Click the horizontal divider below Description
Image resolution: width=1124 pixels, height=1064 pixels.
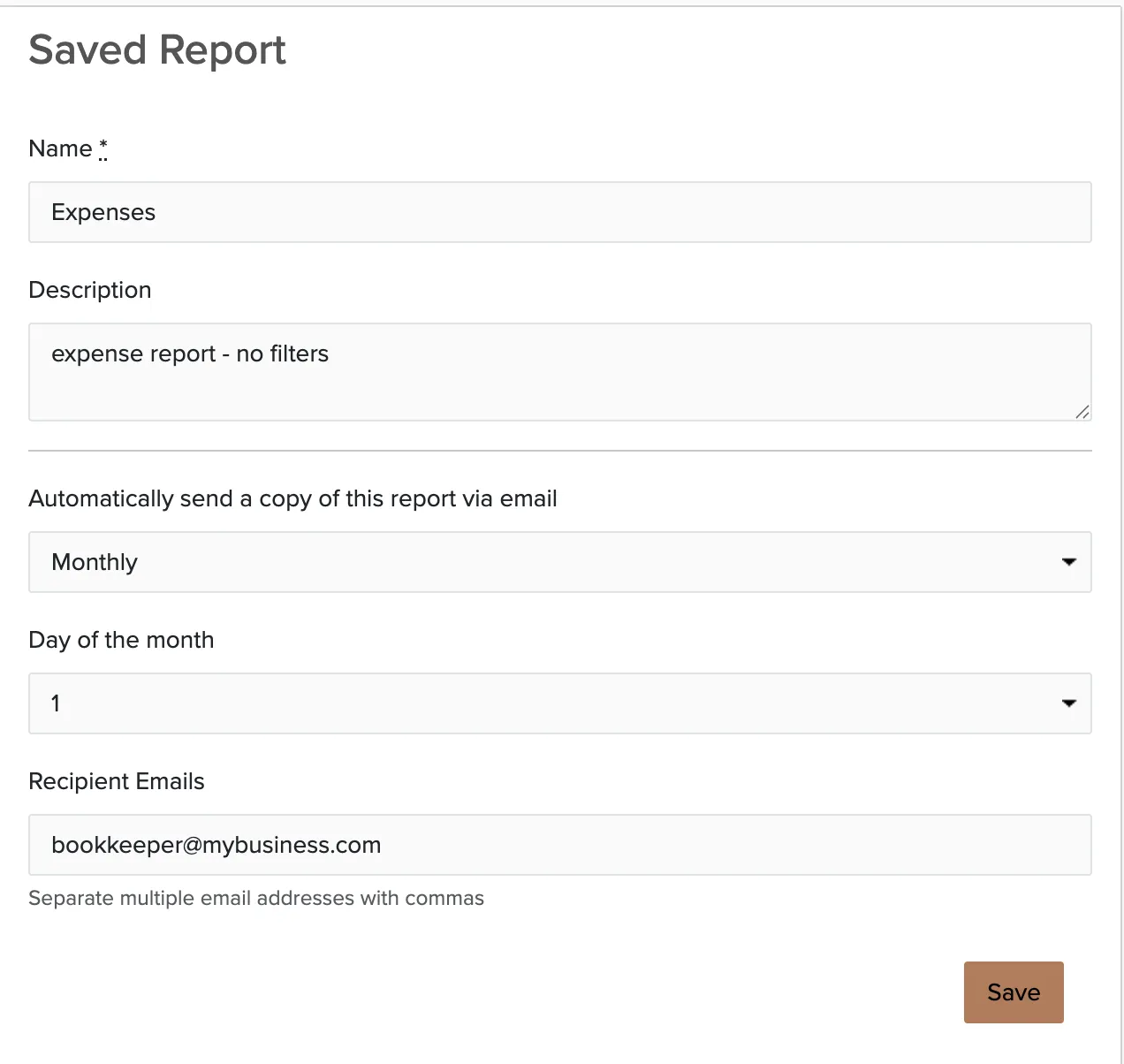(x=560, y=451)
